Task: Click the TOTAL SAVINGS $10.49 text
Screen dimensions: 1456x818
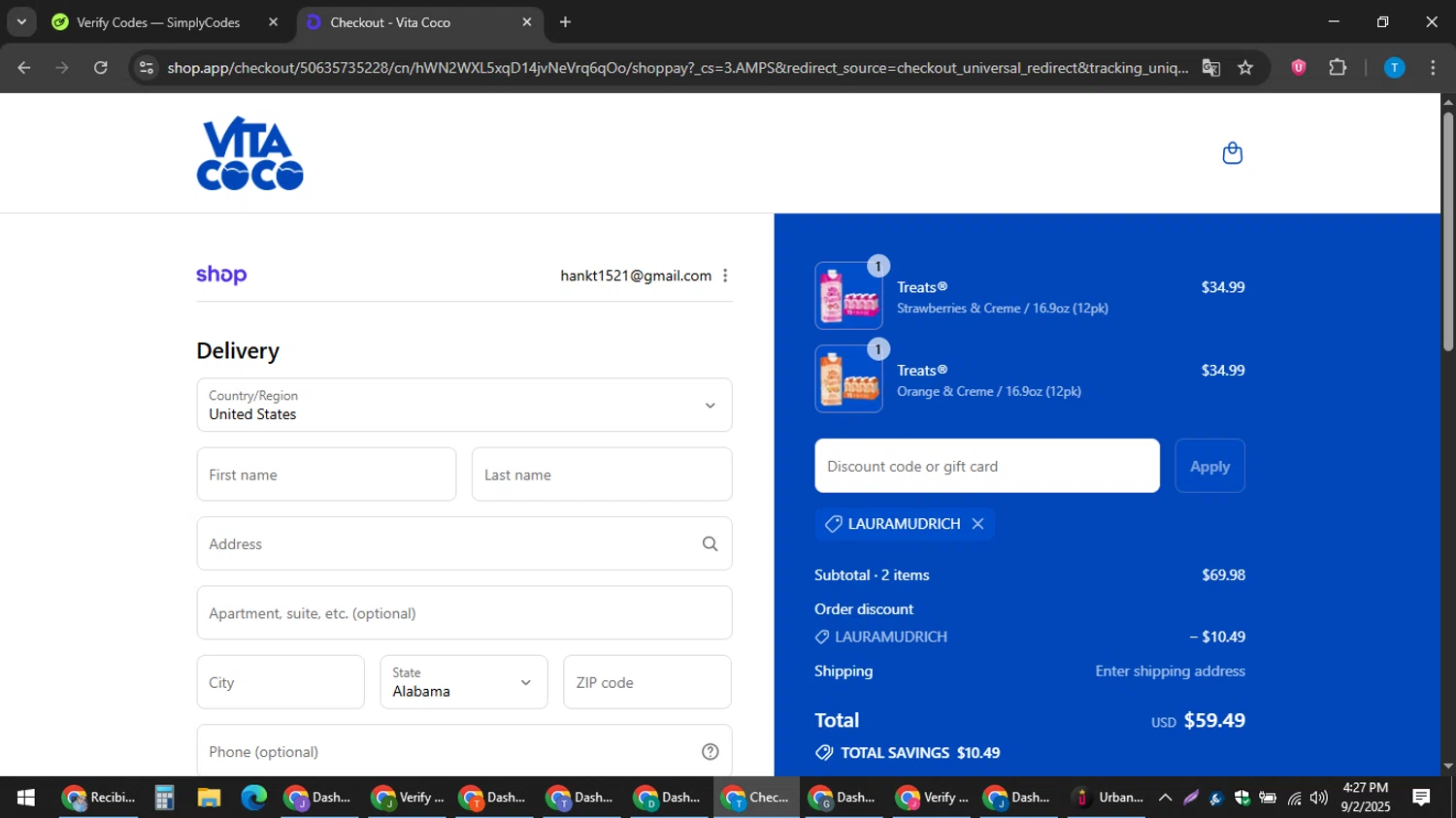Action: 920,752
